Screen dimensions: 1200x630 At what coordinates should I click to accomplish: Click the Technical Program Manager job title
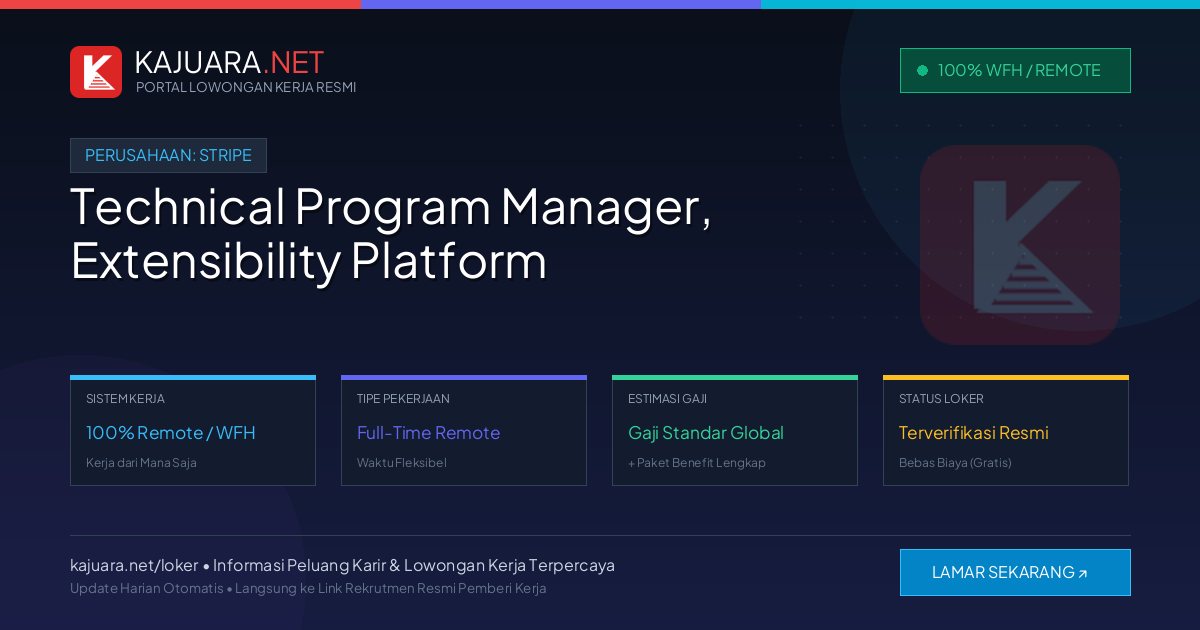pyautogui.click(x=391, y=234)
